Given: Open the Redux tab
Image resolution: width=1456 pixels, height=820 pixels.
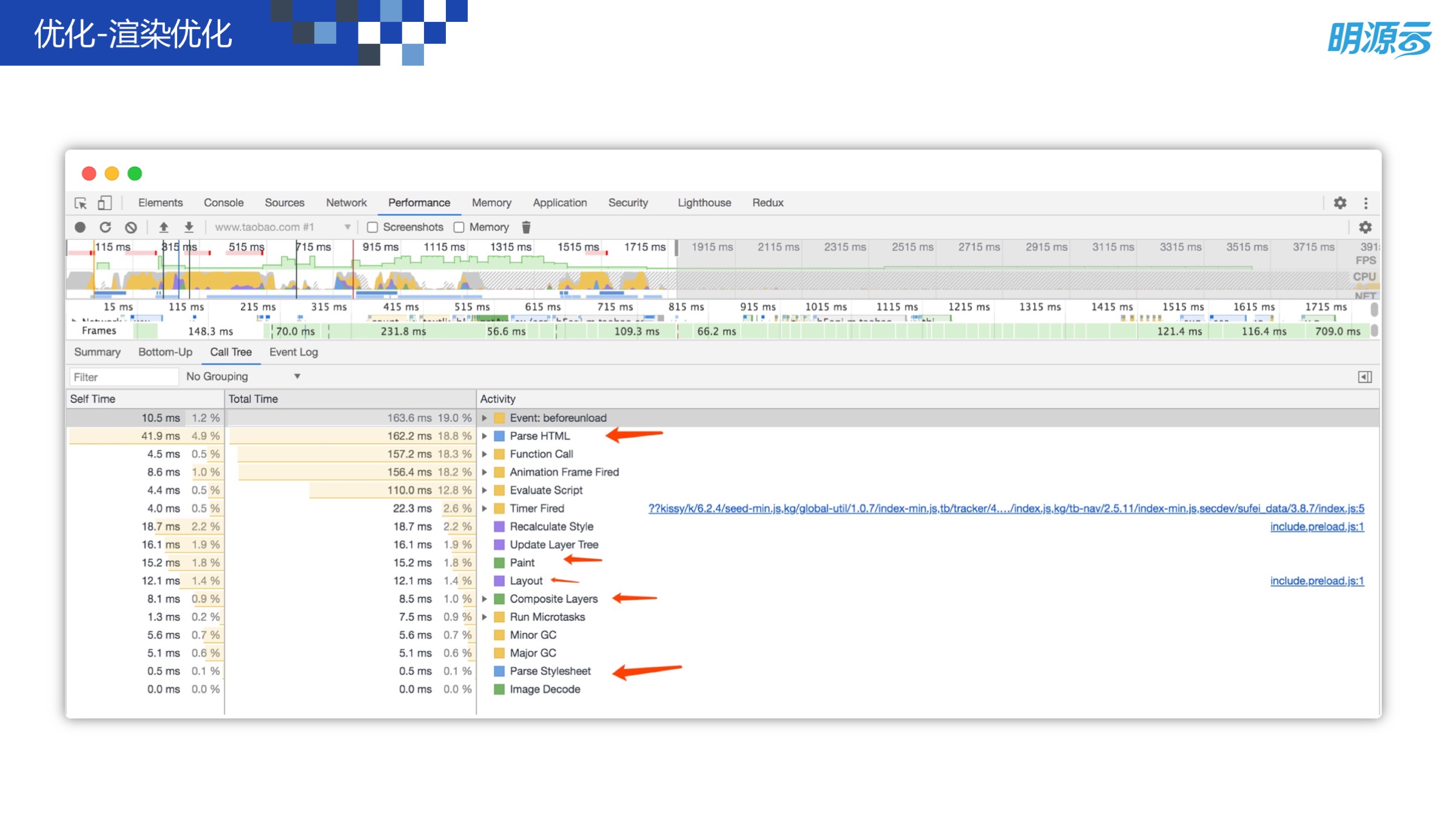Looking at the screenshot, I should pyautogui.click(x=768, y=203).
